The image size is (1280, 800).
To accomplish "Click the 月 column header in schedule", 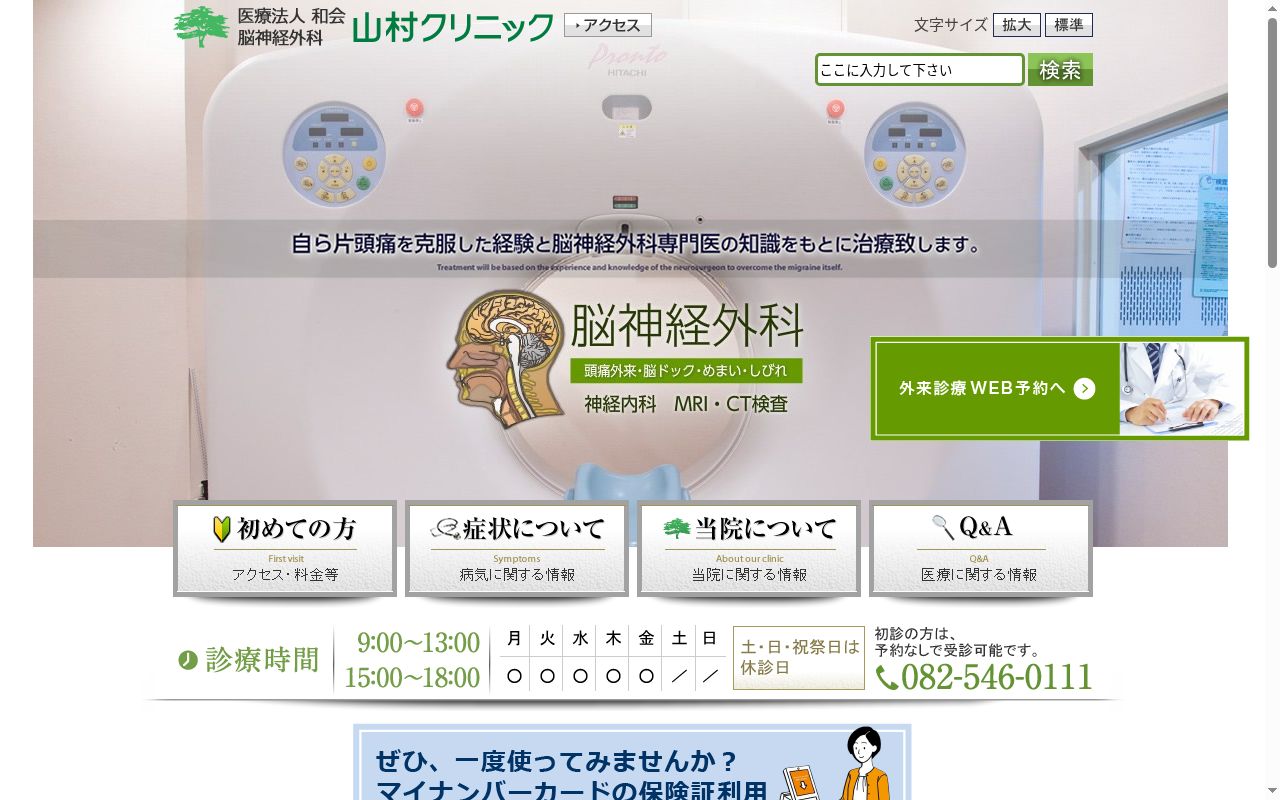I will (x=514, y=638).
